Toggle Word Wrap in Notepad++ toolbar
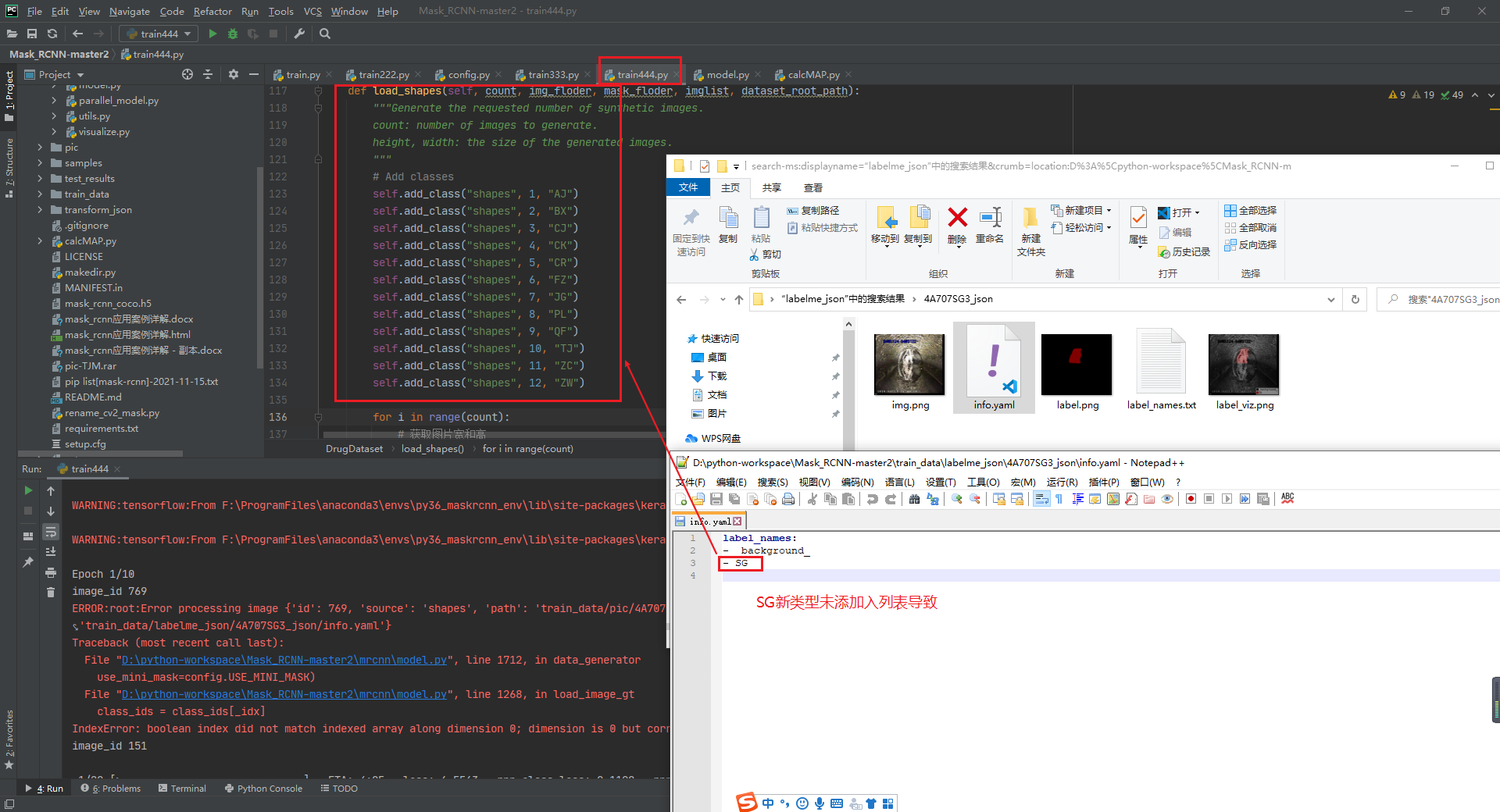1500x812 pixels. point(1041,499)
